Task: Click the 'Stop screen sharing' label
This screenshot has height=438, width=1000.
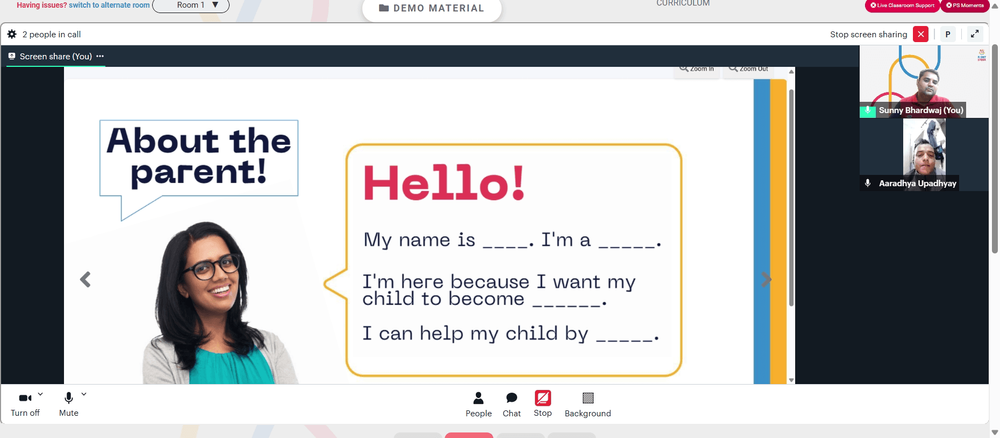Action: 868,34
